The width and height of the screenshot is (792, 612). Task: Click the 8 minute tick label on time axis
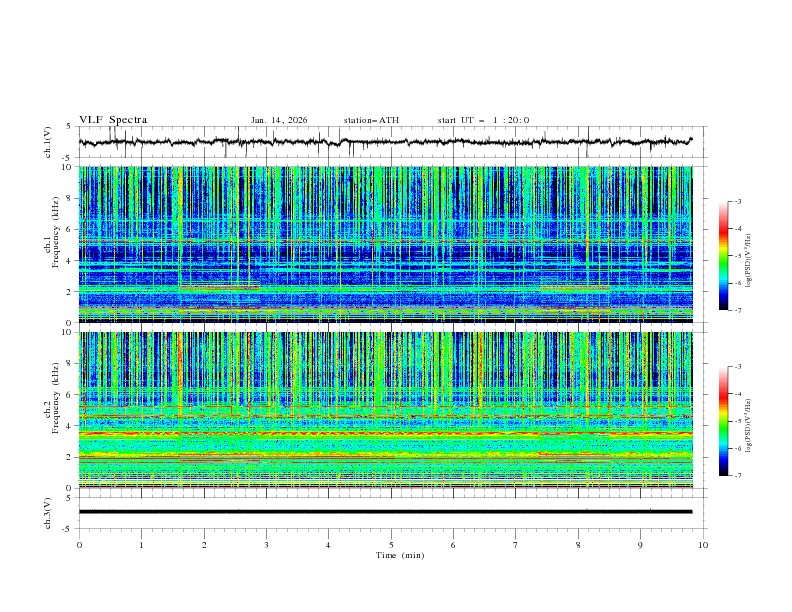tap(578, 544)
